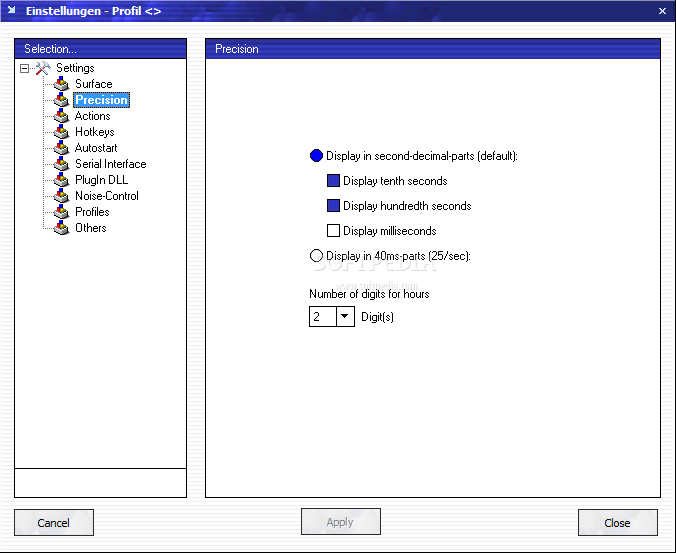This screenshot has height=553, width=676.
Task: Open the Serial Interface settings page
Action: click(111, 164)
